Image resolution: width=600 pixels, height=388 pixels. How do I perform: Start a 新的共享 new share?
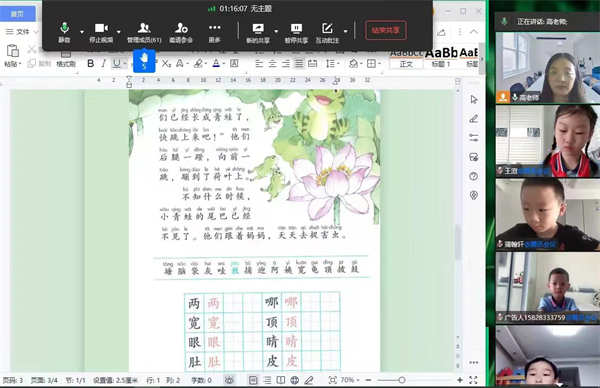[x=258, y=33]
